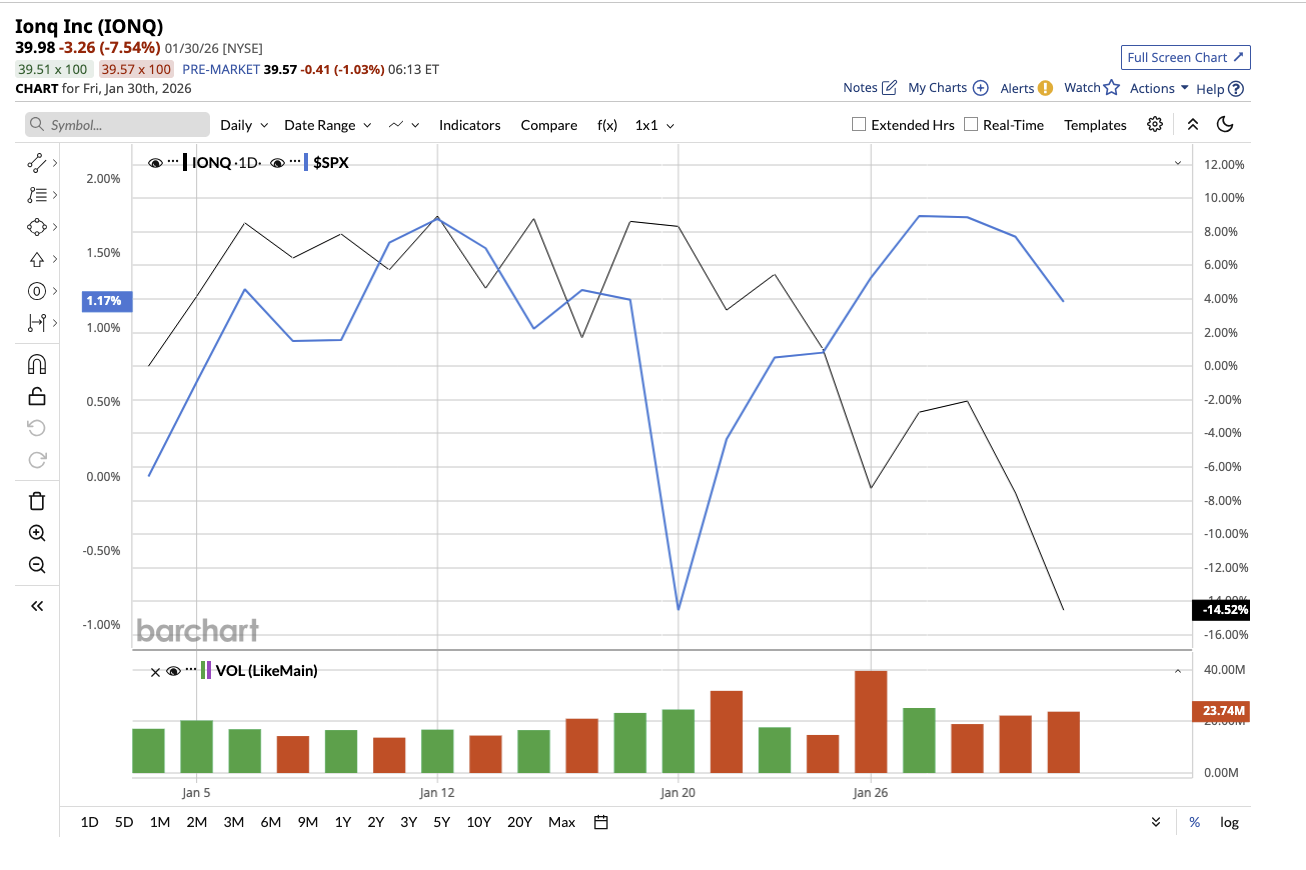The image size is (1306, 870).
Task: Open the 1x1 grid layout dropdown
Action: click(x=655, y=125)
